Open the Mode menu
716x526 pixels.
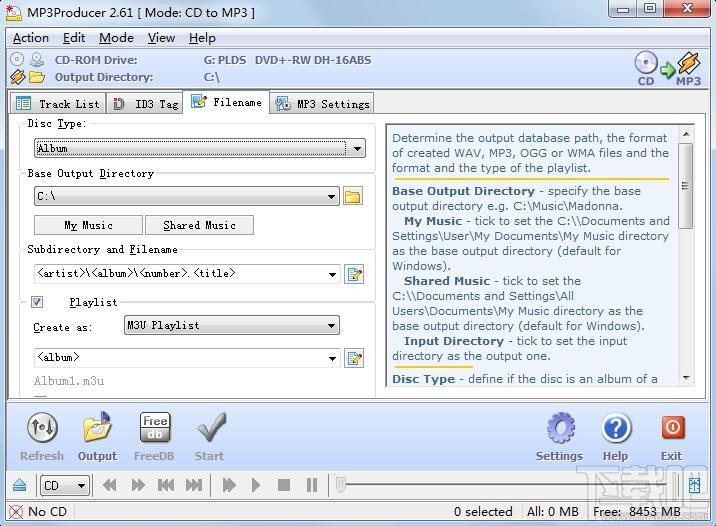point(116,38)
